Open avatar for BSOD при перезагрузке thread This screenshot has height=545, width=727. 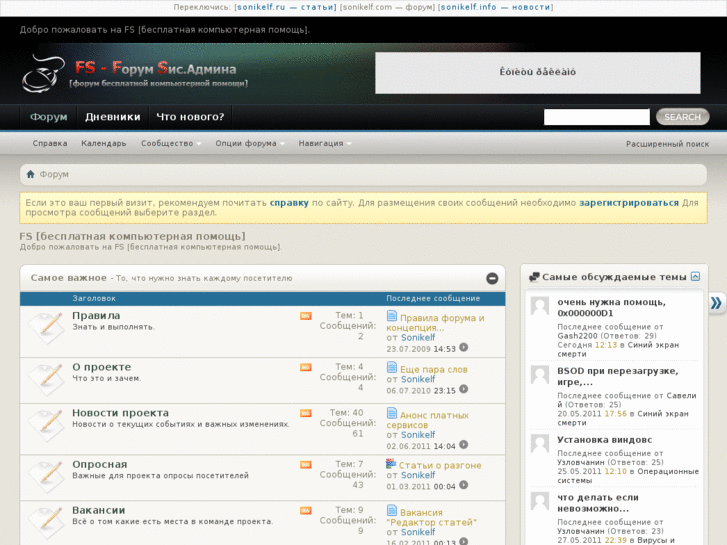(540, 375)
